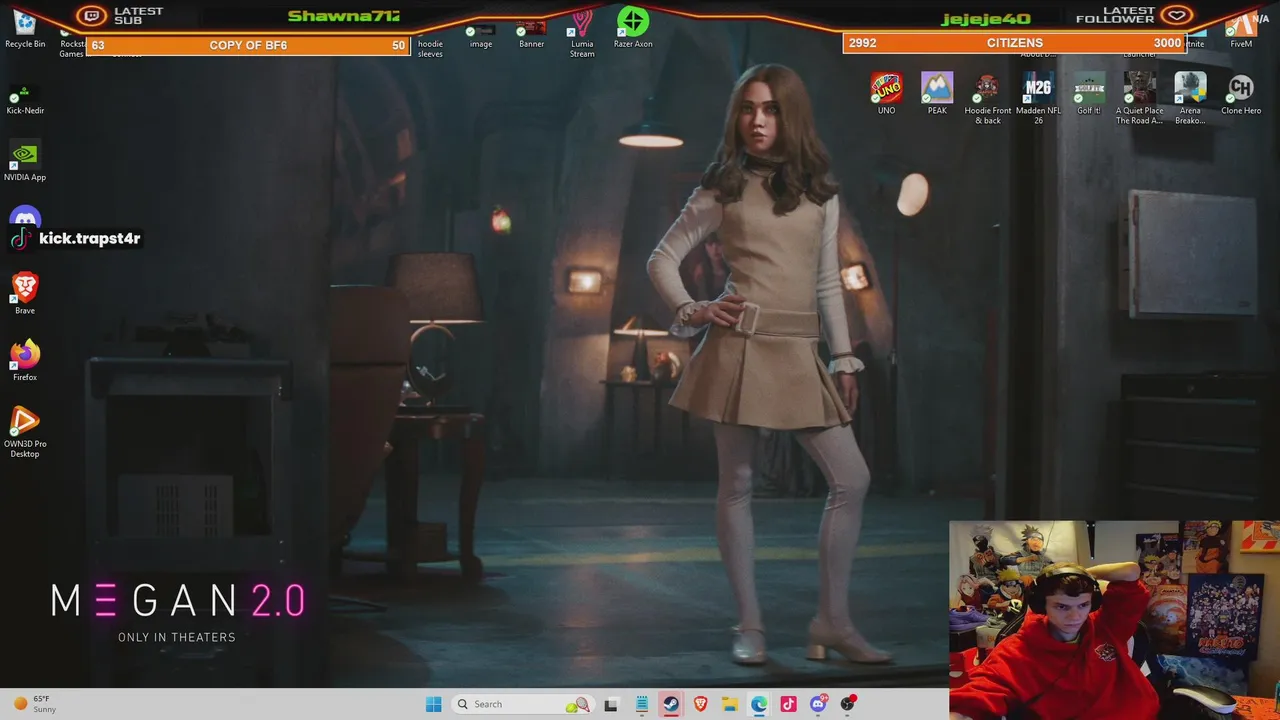Image resolution: width=1280 pixels, height=720 pixels.
Task: Launch Firefox from the desktop
Action: [25, 361]
